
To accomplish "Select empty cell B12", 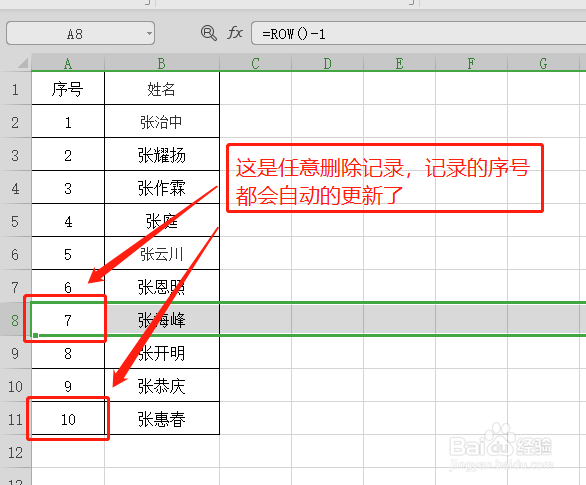I will 162,451.
